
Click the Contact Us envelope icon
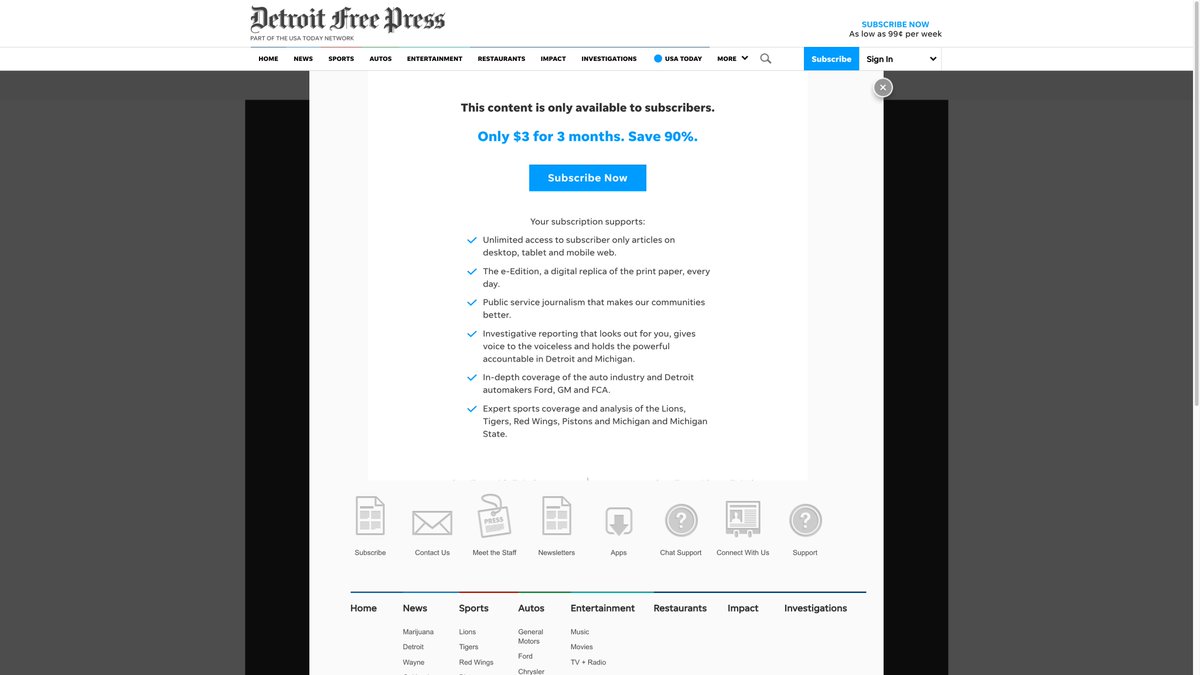(x=432, y=523)
